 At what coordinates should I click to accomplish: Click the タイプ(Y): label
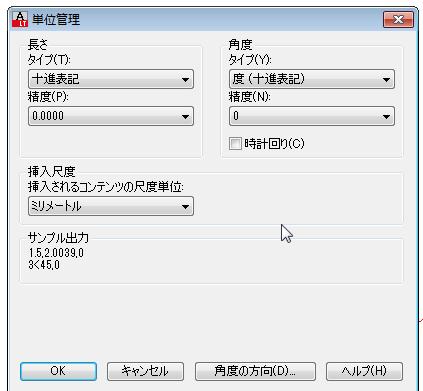pos(250,60)
